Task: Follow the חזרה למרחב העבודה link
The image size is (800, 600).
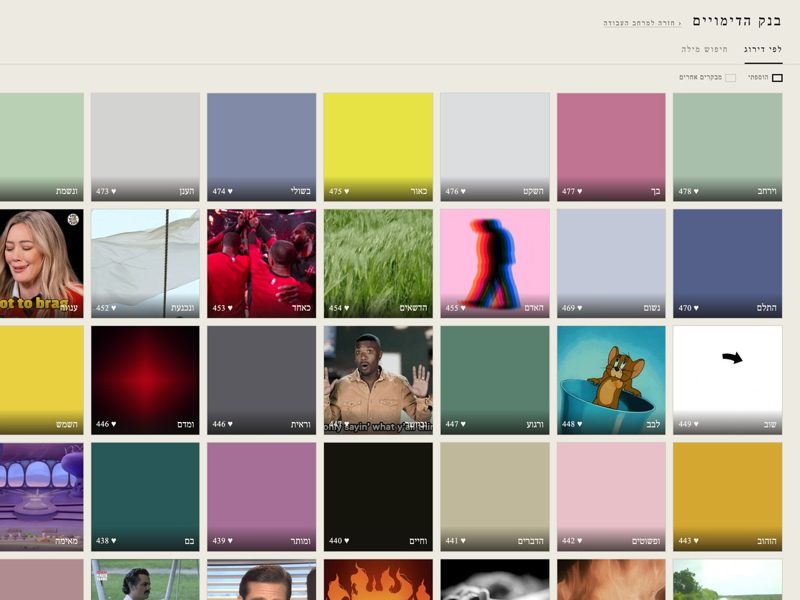Action: click(x=642, y=23)
